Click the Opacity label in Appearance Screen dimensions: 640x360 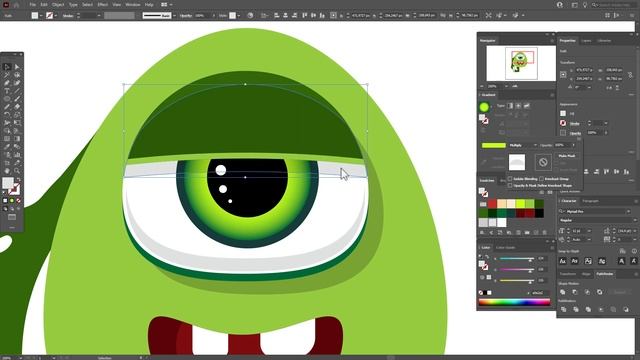point(576,133)
